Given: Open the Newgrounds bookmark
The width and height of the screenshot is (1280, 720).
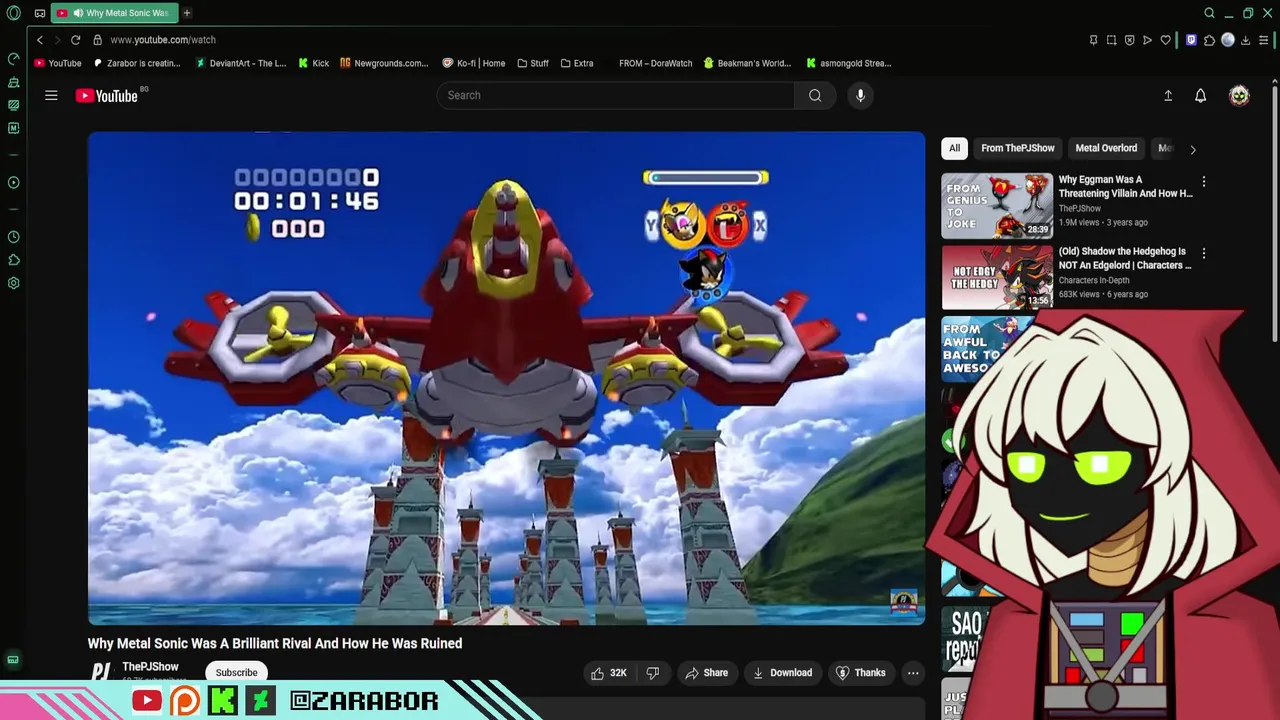Looking at the screenshot, I should pos(384,63).
